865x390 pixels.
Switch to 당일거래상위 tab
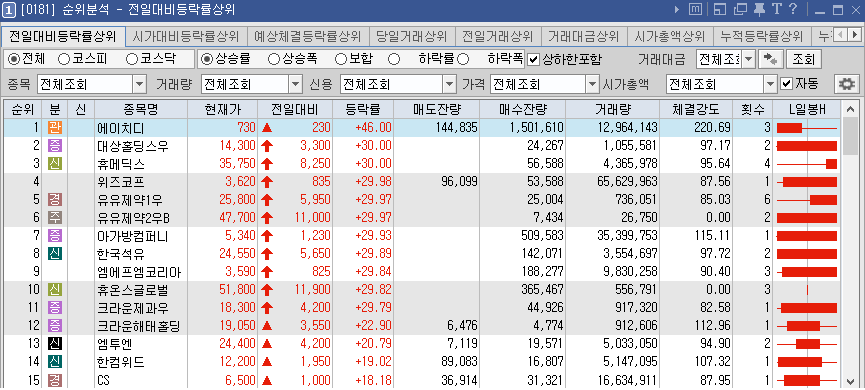(x=411, y=37)
